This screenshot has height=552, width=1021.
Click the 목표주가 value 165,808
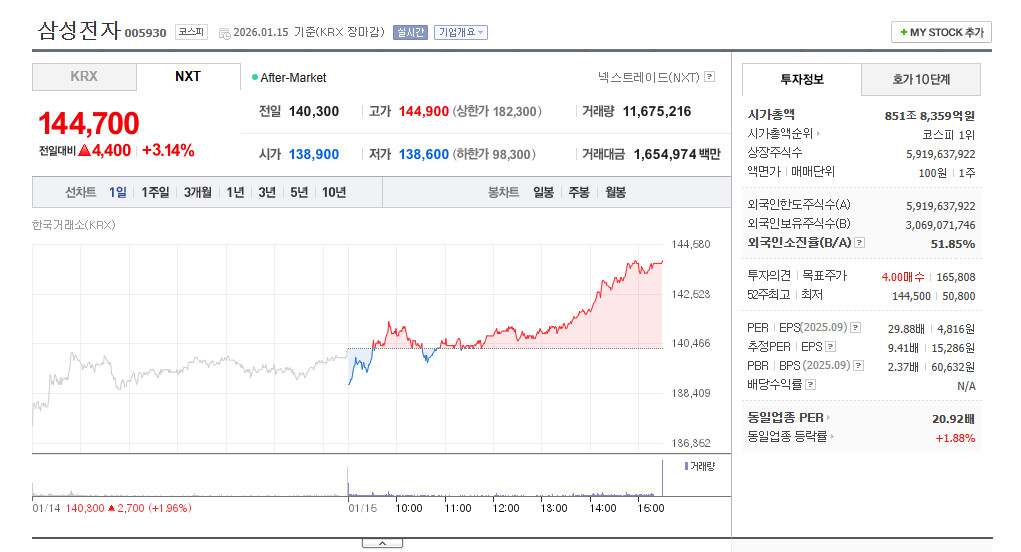[956, 277]
